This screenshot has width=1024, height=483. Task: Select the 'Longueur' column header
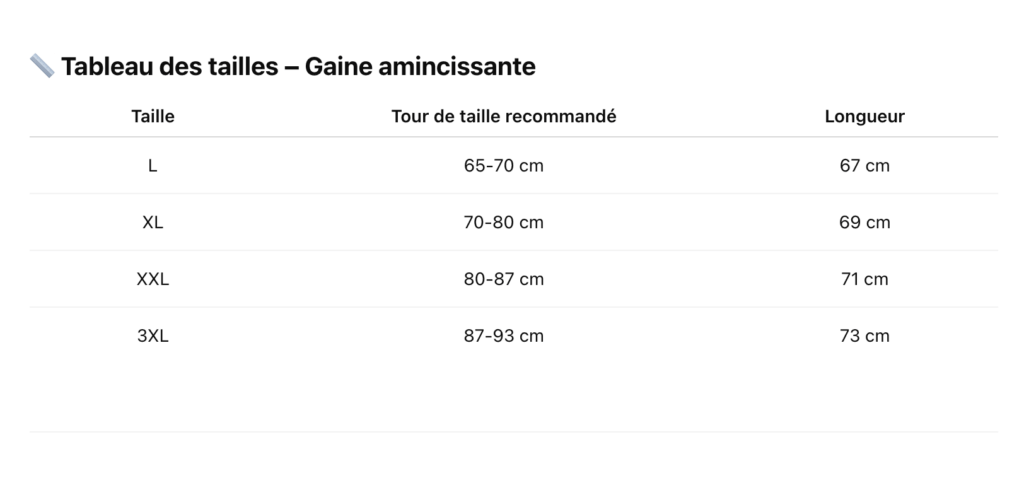point(864,116)
